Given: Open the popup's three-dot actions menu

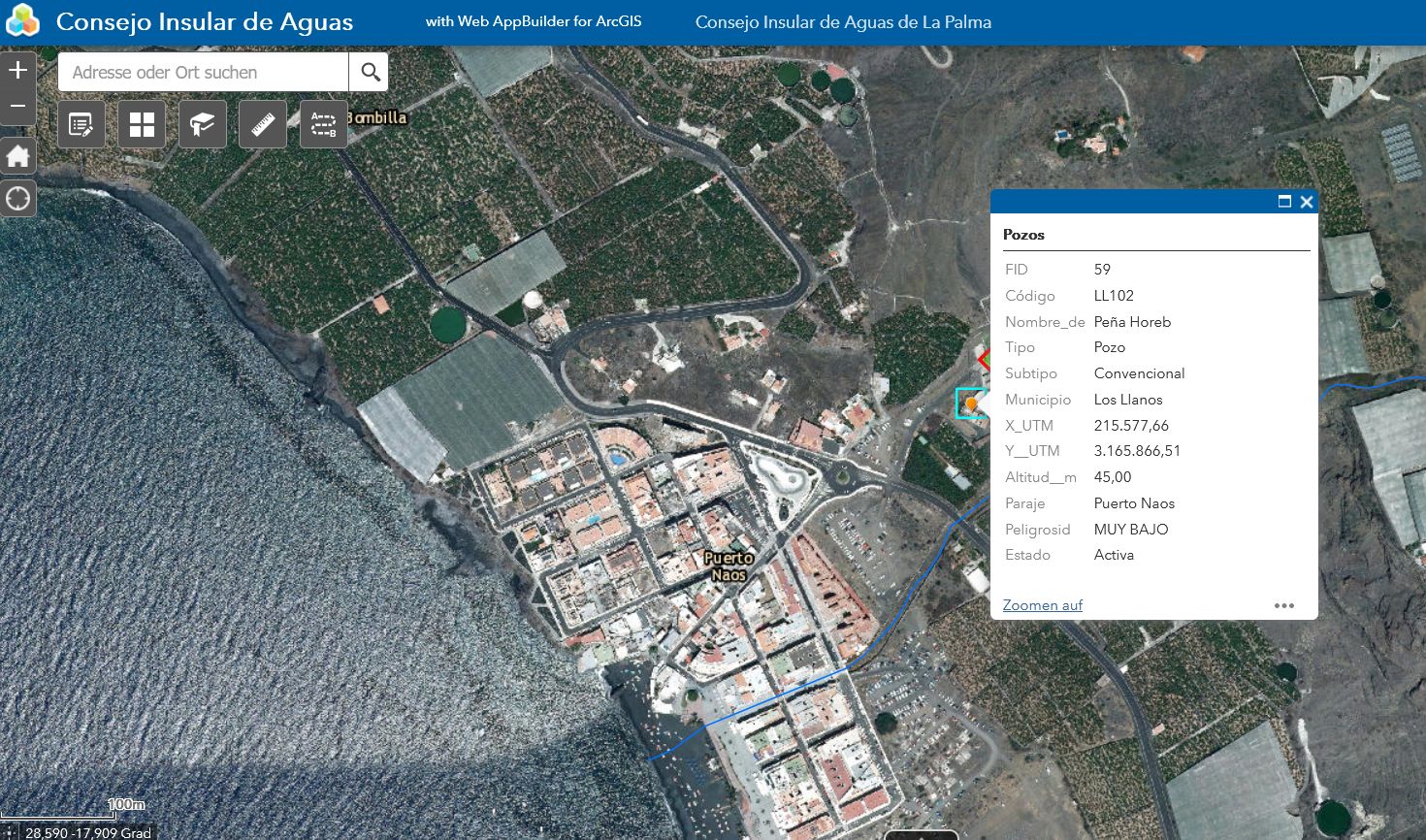Looking at the screenshot, I should [1283, 605].
